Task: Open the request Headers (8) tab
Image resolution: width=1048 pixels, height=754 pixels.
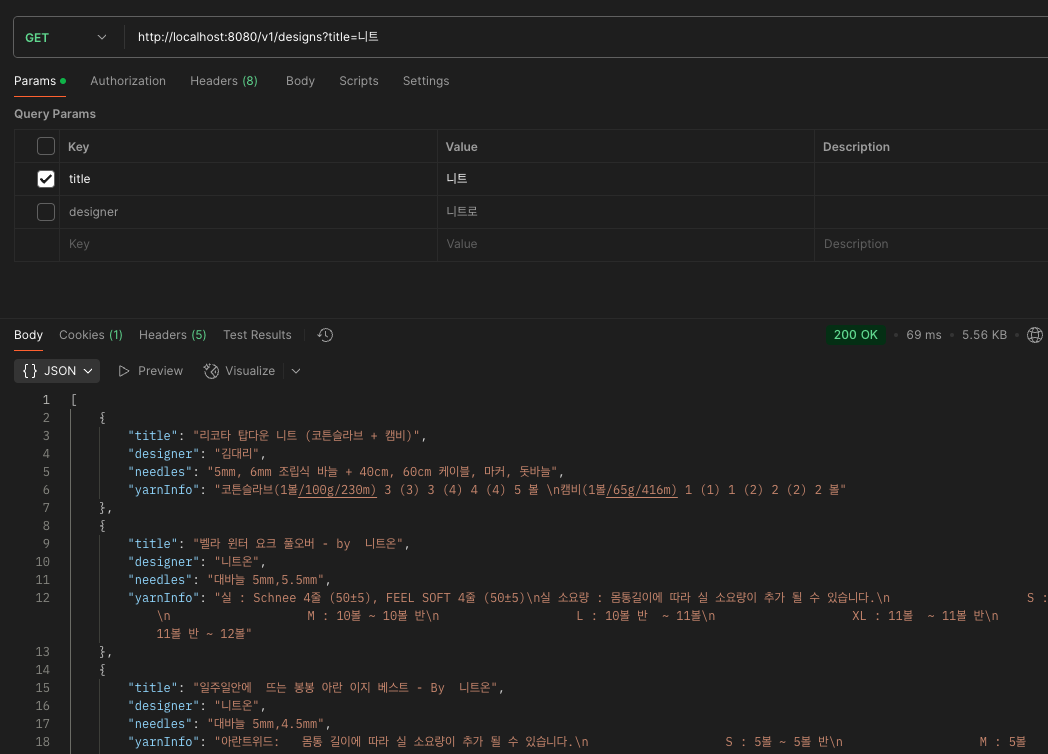Action: click(x=223, y=81)
